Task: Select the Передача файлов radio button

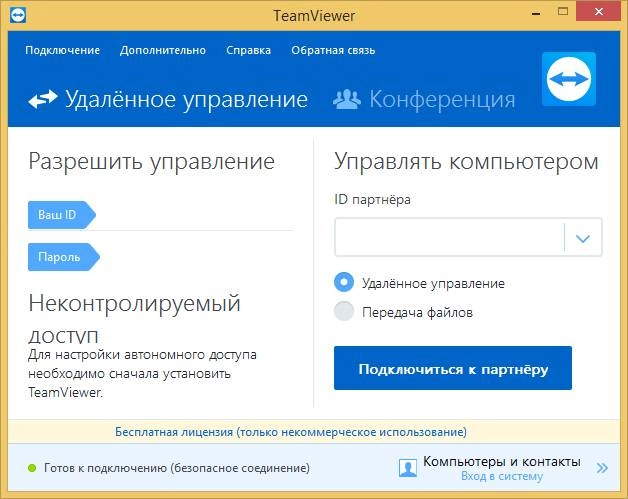Action: click(344, 311)
